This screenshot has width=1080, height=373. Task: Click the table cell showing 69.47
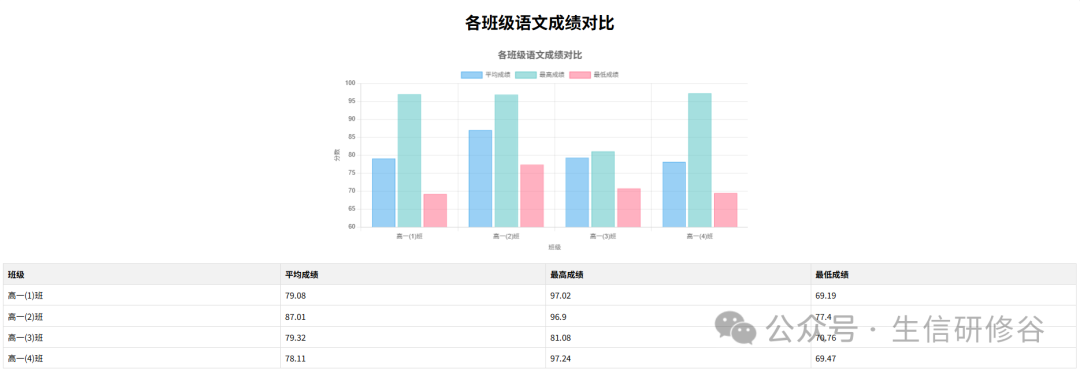pyautogui.click(x=944, y=359)
